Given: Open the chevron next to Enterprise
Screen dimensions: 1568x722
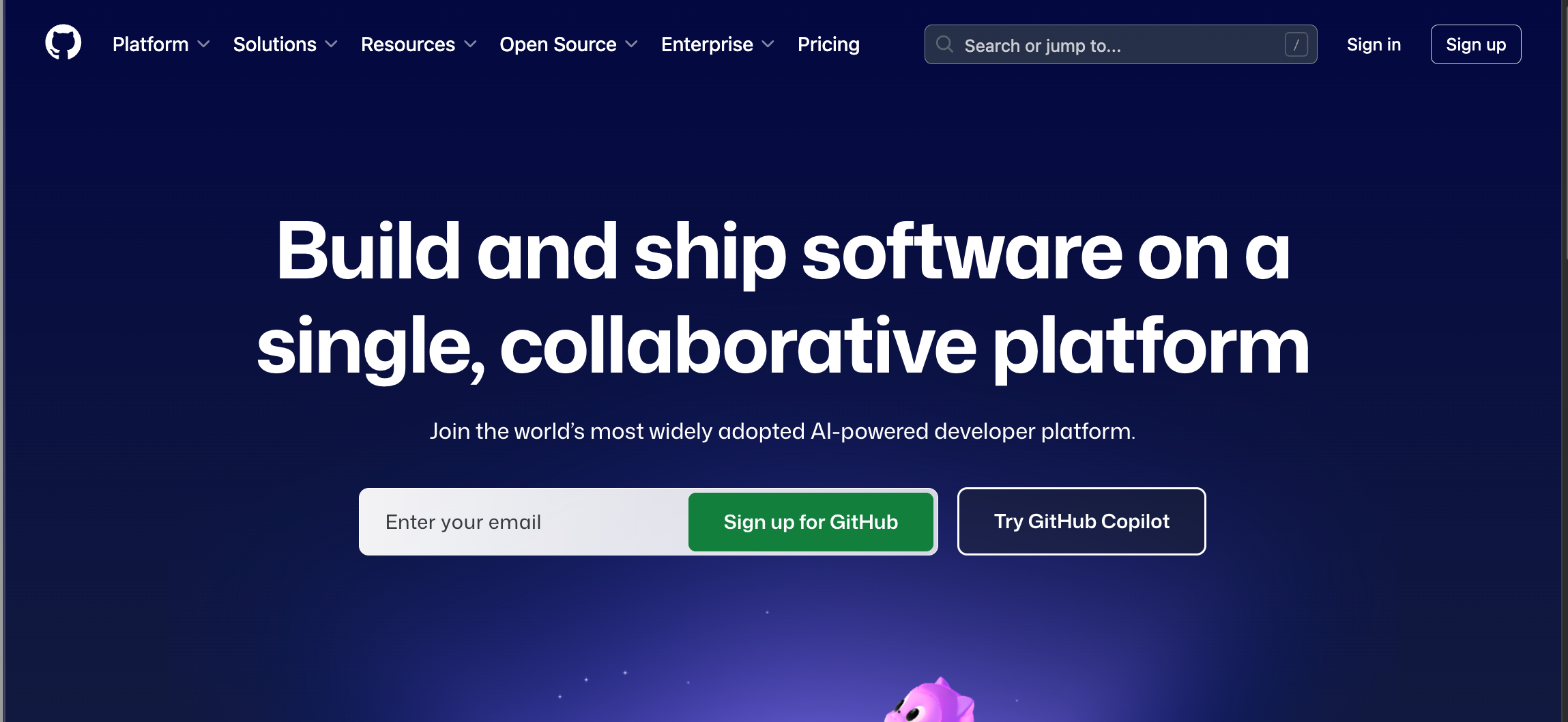Looking at the screenshot, I should point(768,44).
